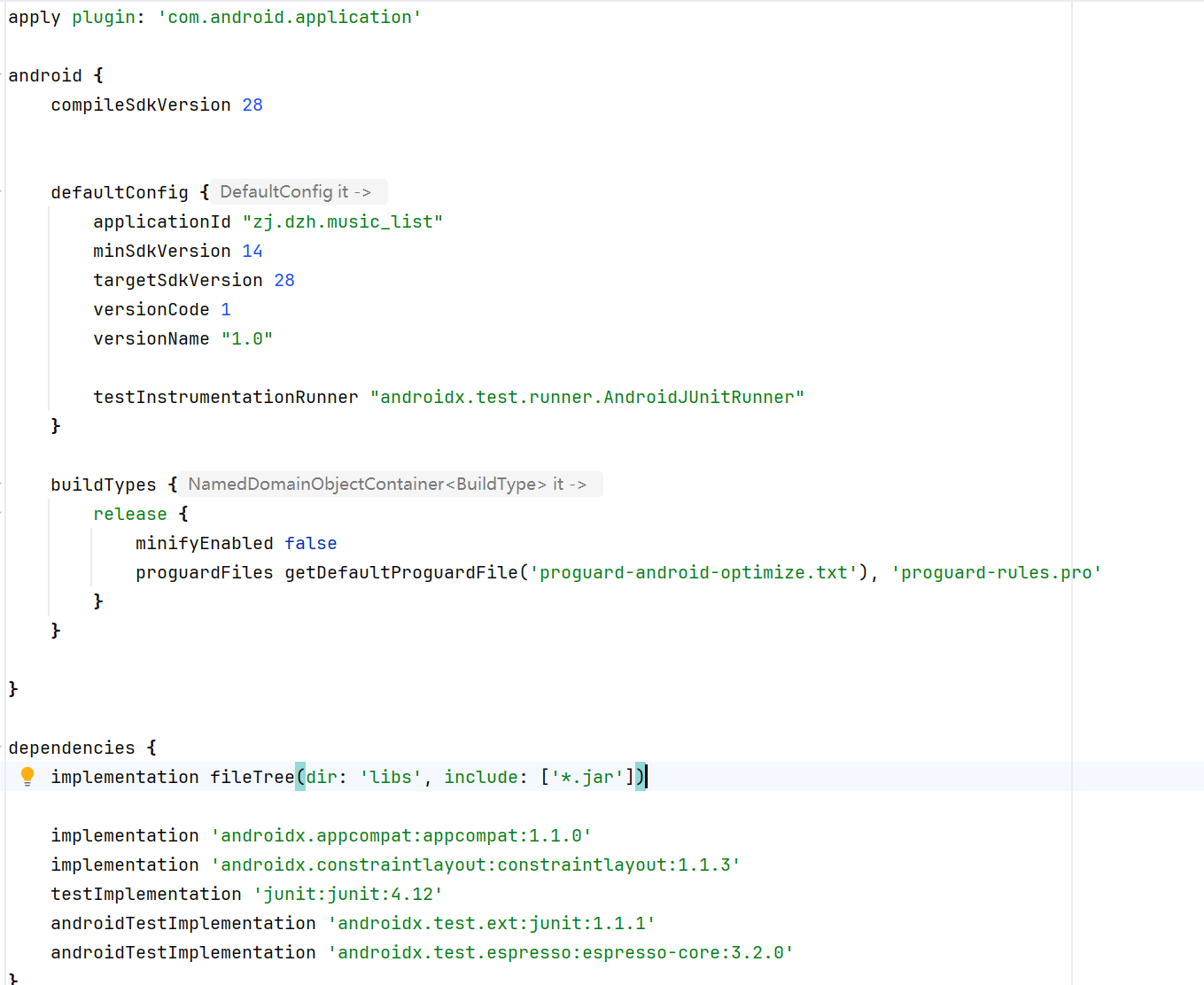Image resolution: width=1204 pixels, height=985 pixels.
Task: Click the testInstrumentationRunner string value
Action: 587,397
